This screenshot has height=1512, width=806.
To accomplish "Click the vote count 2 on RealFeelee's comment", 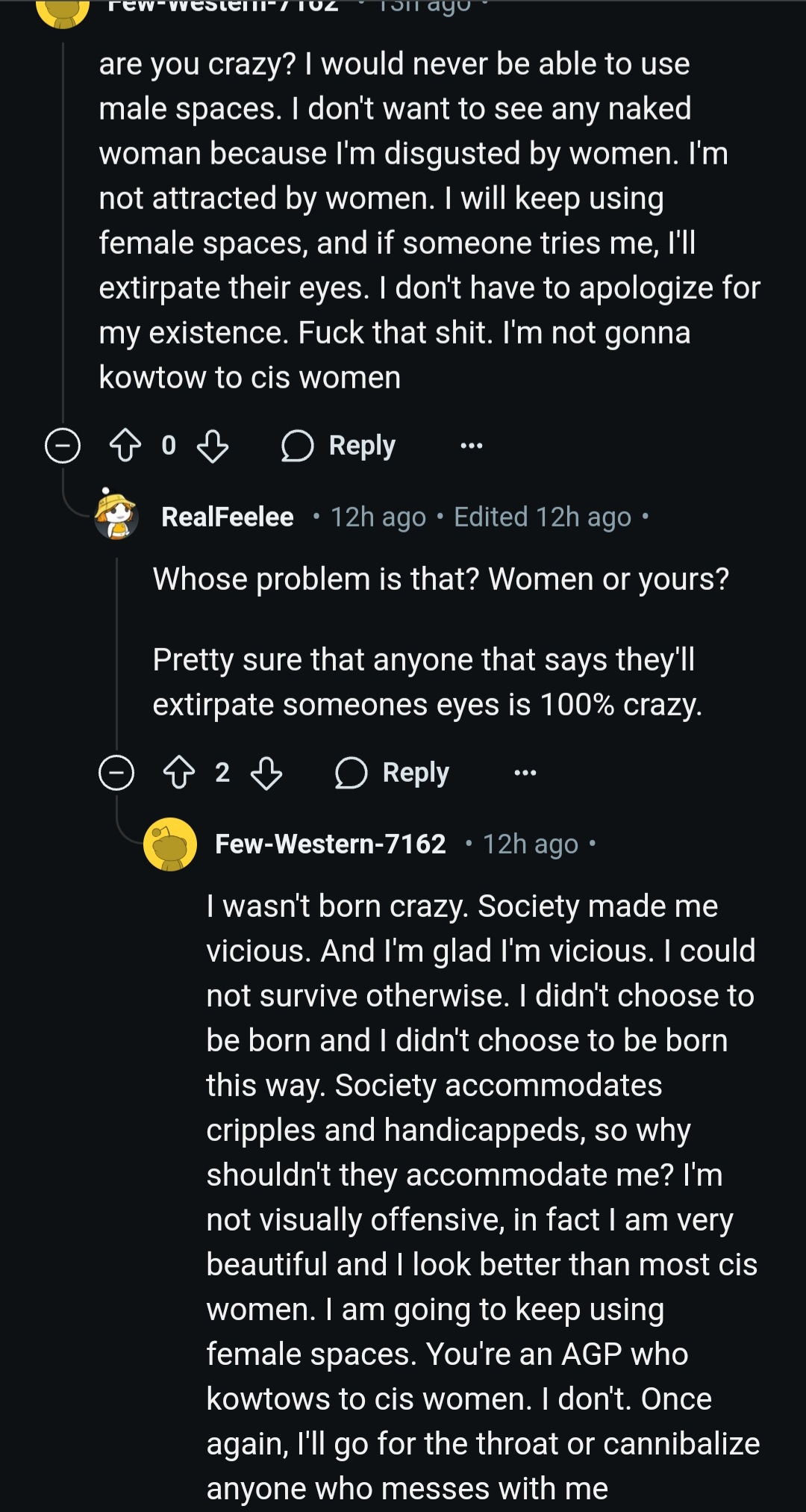I will (x=222, y=773).
